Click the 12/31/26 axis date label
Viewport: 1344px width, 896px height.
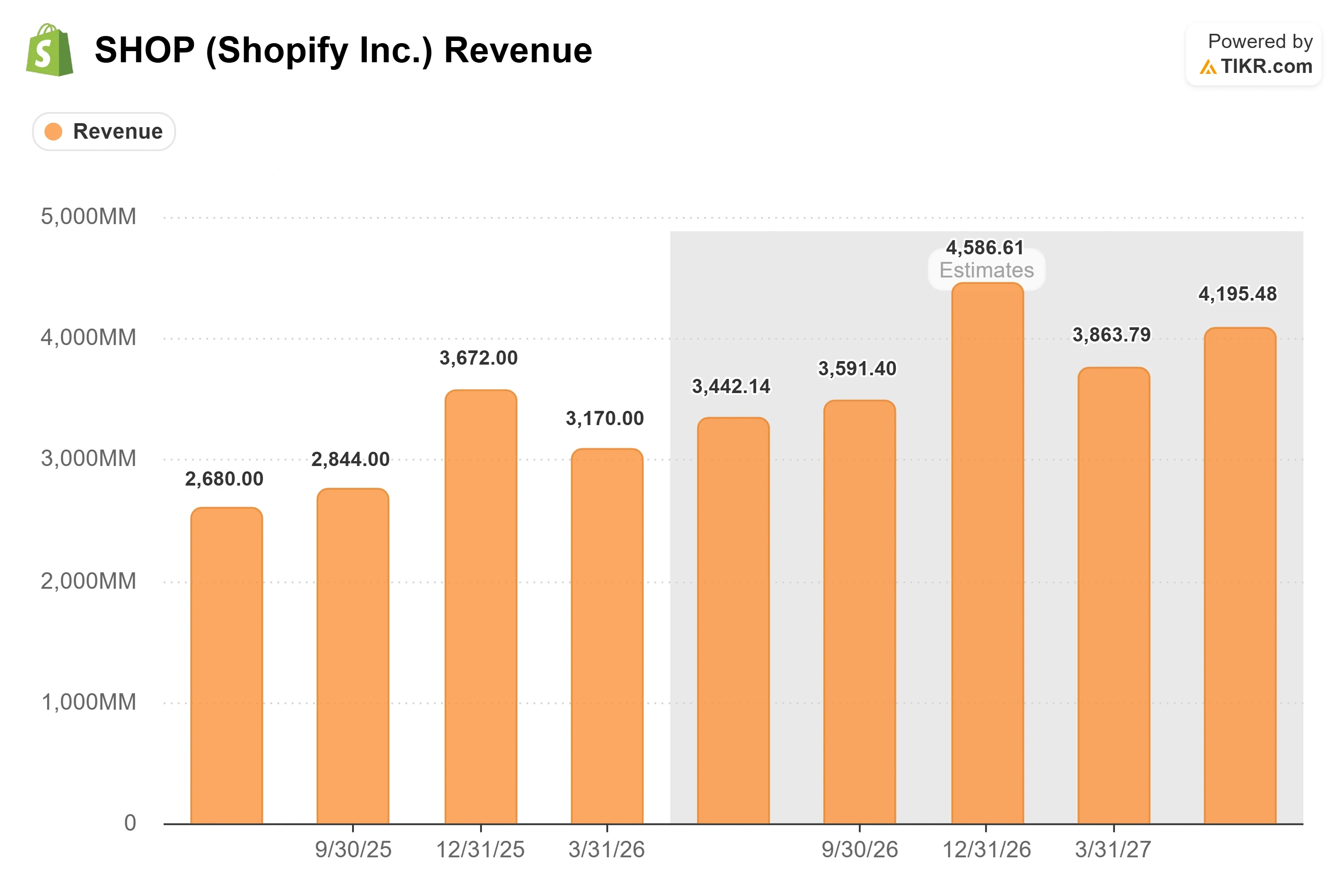point(987,850)
